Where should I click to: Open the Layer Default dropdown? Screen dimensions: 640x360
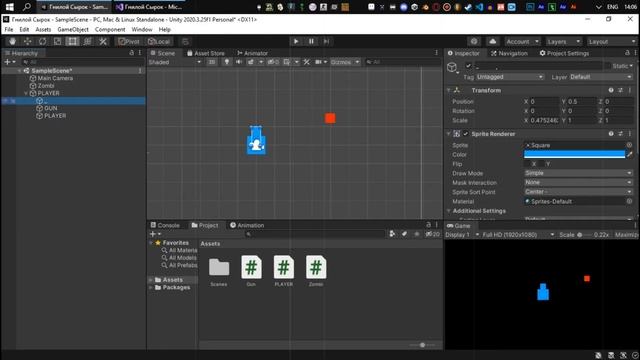coord(600,77)
